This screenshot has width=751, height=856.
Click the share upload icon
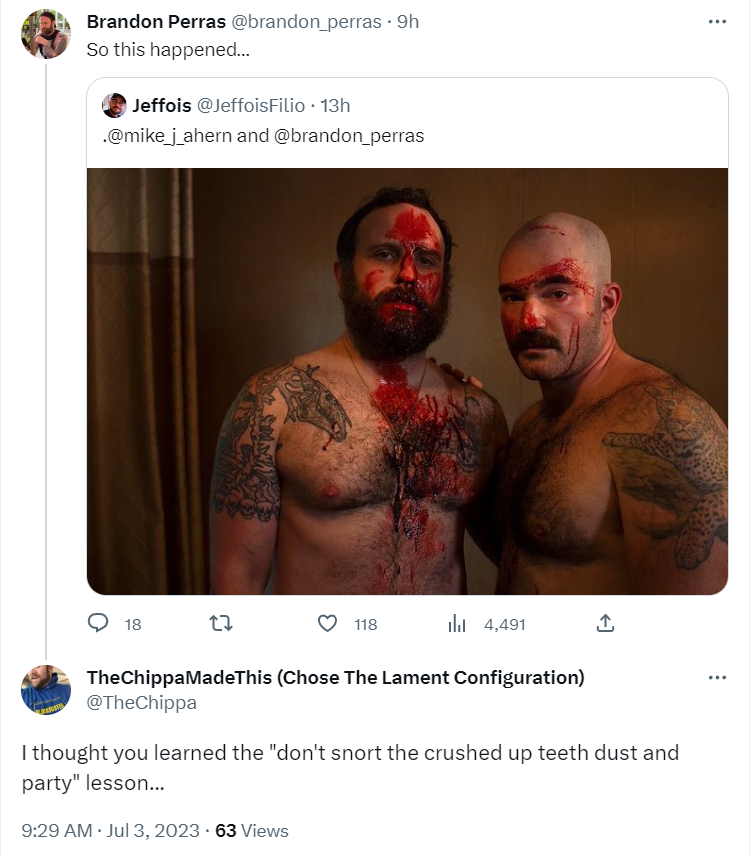pos(604,624)
